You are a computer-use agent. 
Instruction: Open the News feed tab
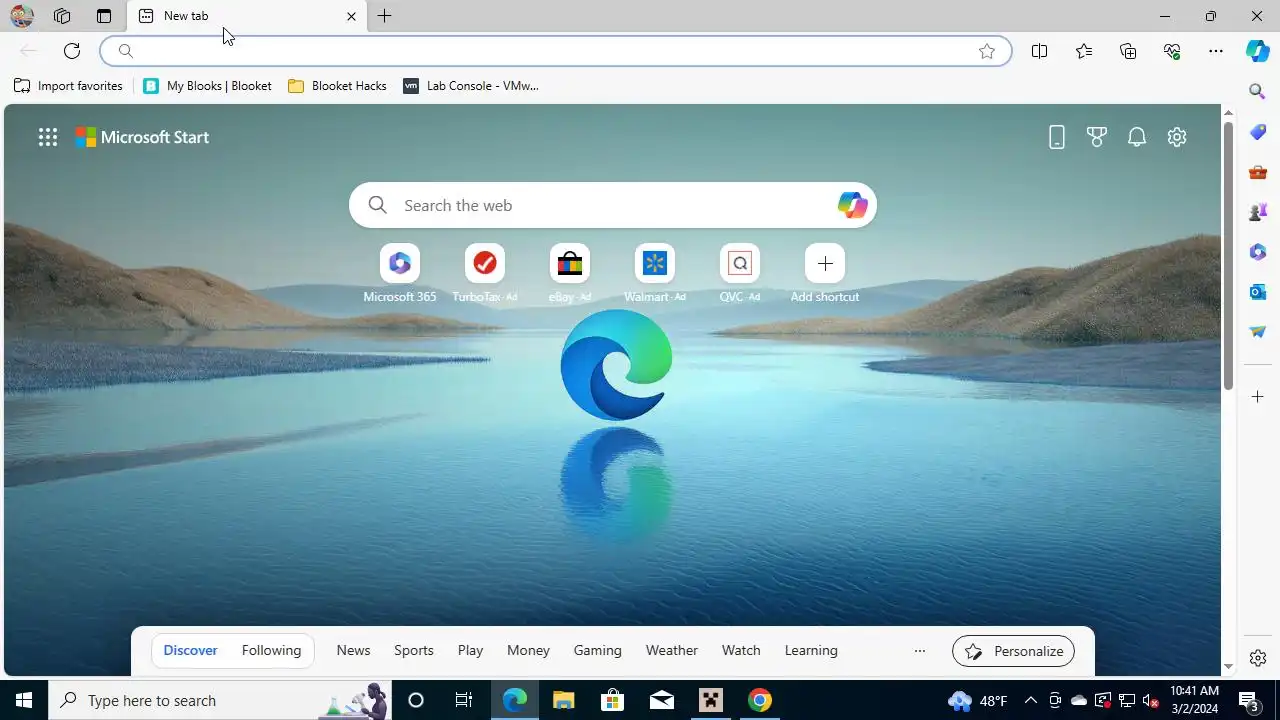point(353,650)
